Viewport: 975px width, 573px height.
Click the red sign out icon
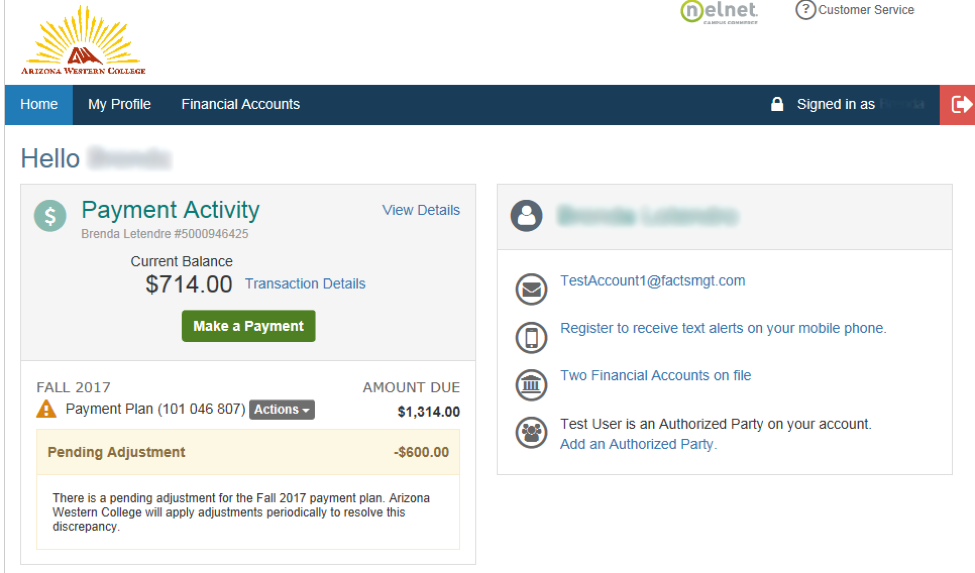(x=958, y=104)
